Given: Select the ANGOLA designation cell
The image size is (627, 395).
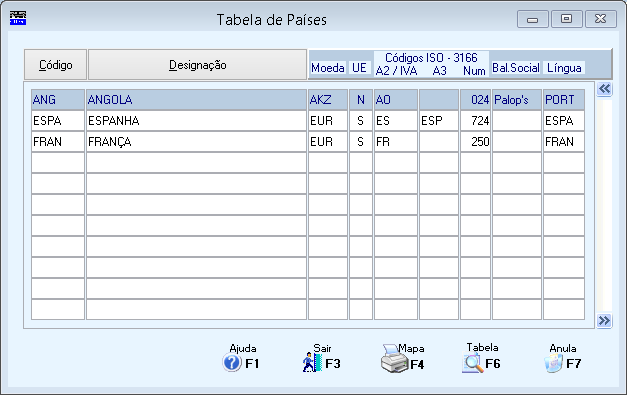Looking at the screenshot, I should pos(196,100).
